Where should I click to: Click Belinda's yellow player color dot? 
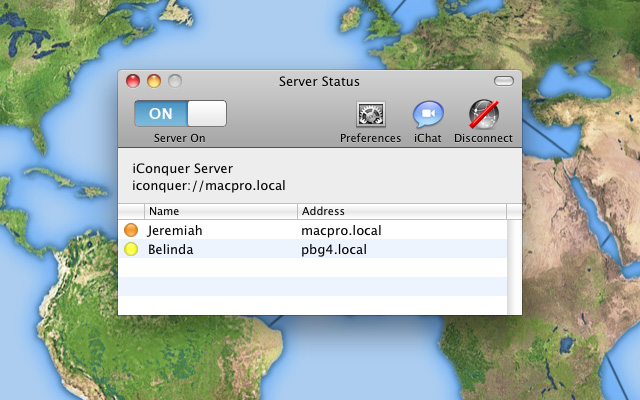(x=131, y=249)
